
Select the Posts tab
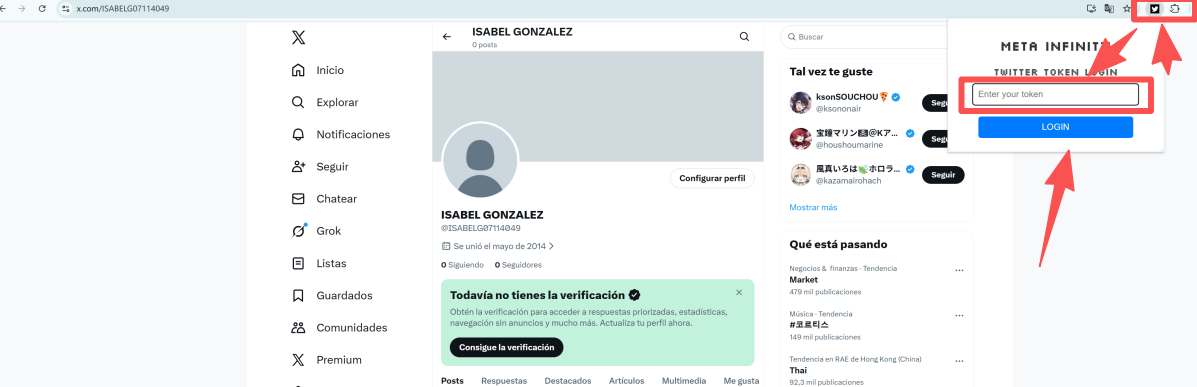[x=452, y=380]
